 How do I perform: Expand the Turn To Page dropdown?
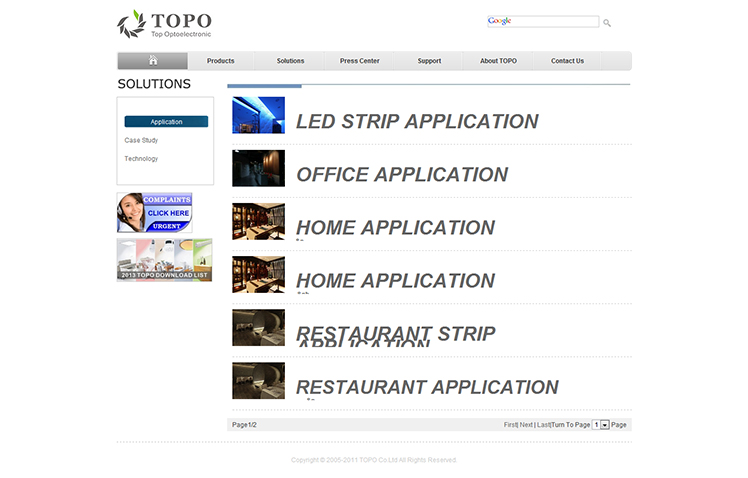[x=605, y=425]
